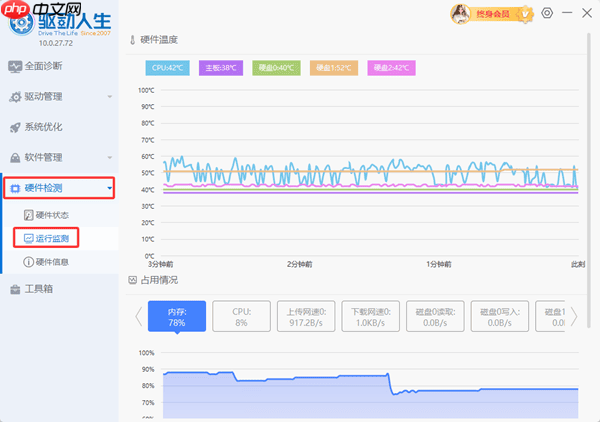600x422 pixels.
Task: Select the 磁盘0写入 usage card
Action: [500, 316]
